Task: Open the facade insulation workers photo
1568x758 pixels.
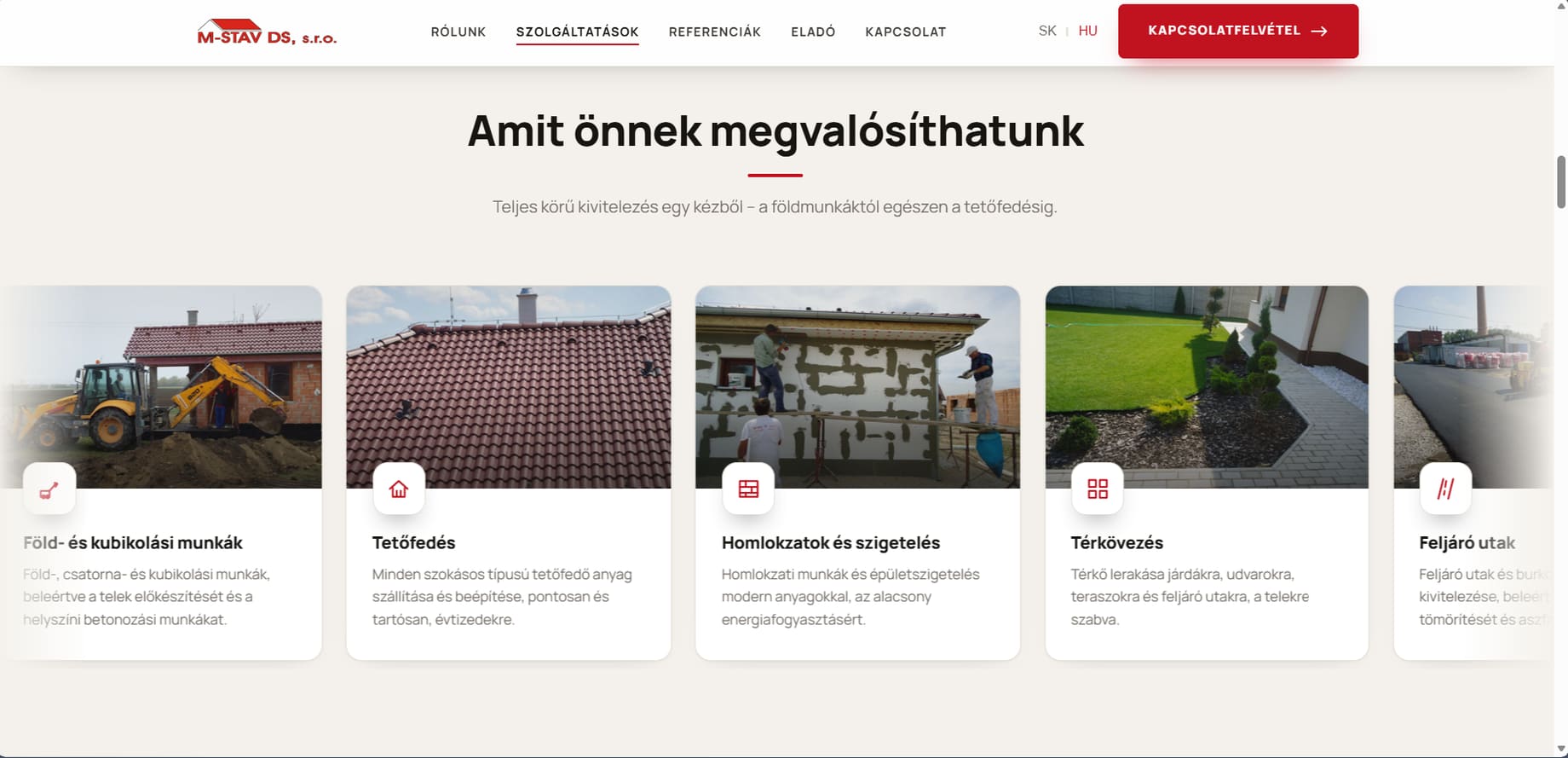Action: pos(857,387)
